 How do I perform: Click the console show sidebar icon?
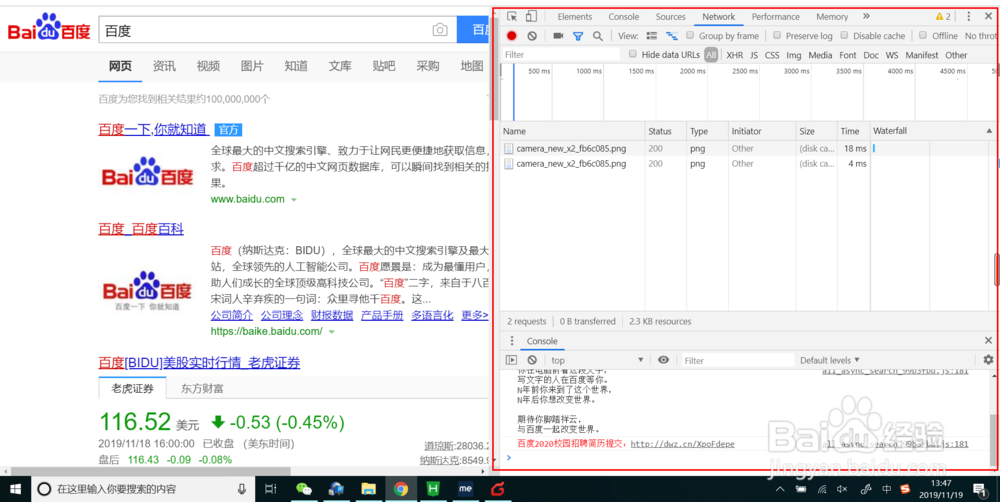(x=511, y=360)
